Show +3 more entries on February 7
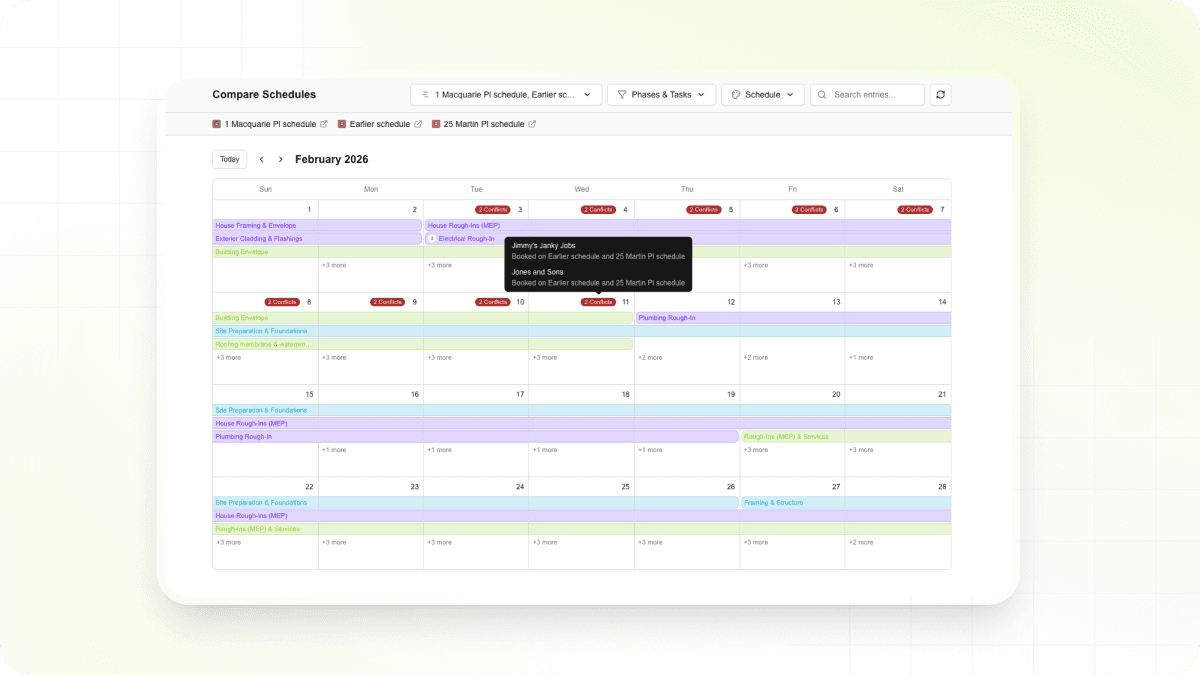This screenshot has width=1200, height=675. click(861, 265)
